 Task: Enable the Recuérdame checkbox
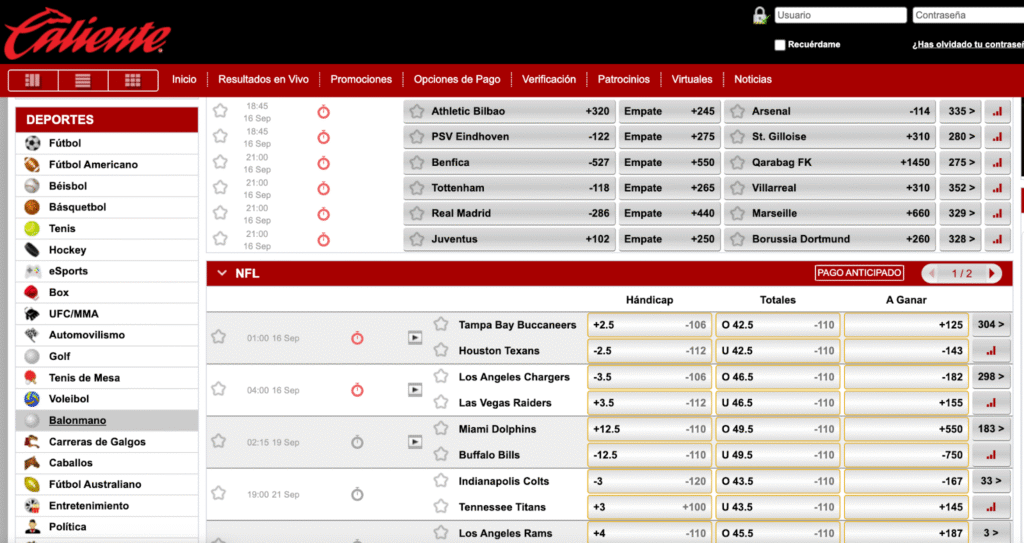[x=780, y=45]
